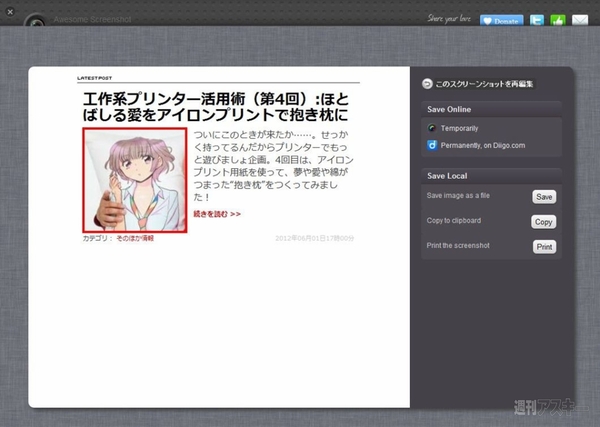600x427 pixels.
Task: Click the re-edit screenshot back arrow icon
Action: pos(427,84)
